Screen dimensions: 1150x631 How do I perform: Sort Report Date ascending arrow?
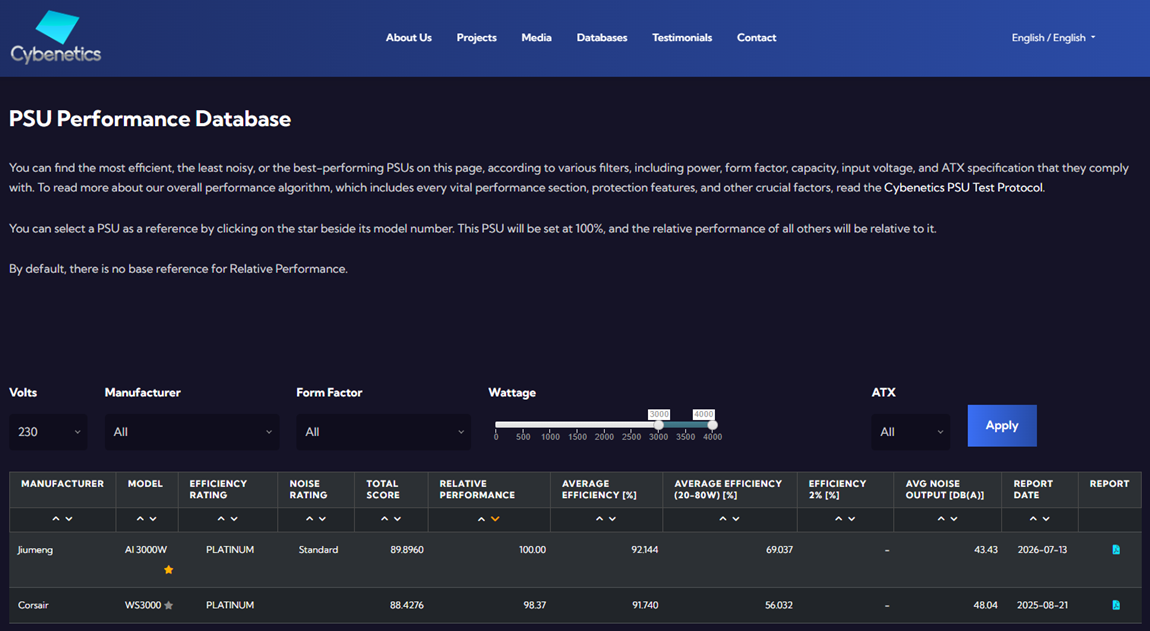pos(1033,519)
